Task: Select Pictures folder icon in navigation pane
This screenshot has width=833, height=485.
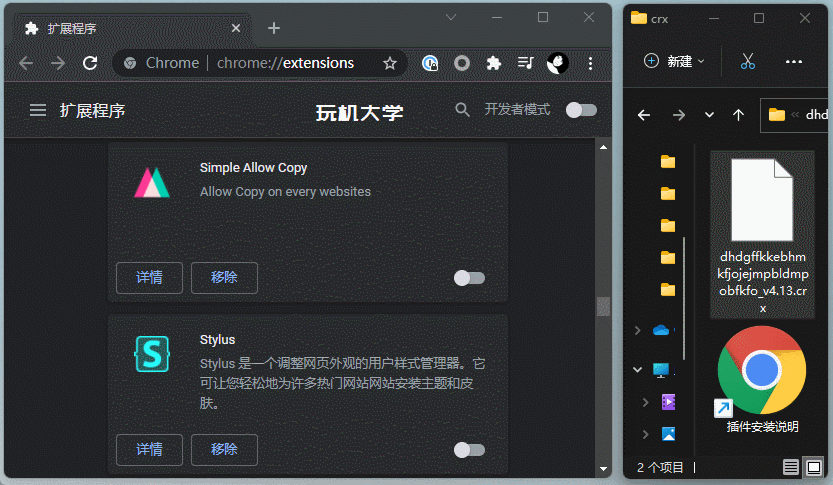Action: coord(668,434)
